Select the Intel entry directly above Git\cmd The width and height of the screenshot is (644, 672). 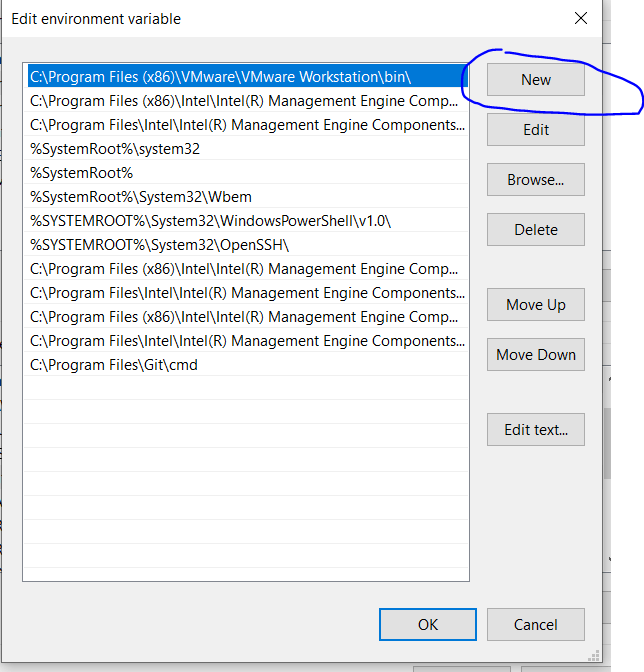(245, 341)
